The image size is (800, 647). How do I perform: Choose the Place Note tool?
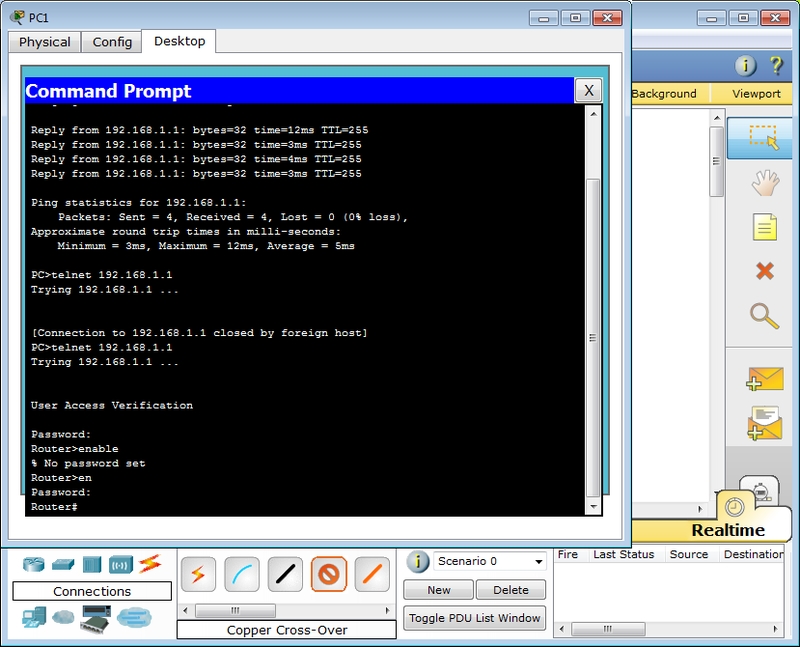(x=764, y=227)
